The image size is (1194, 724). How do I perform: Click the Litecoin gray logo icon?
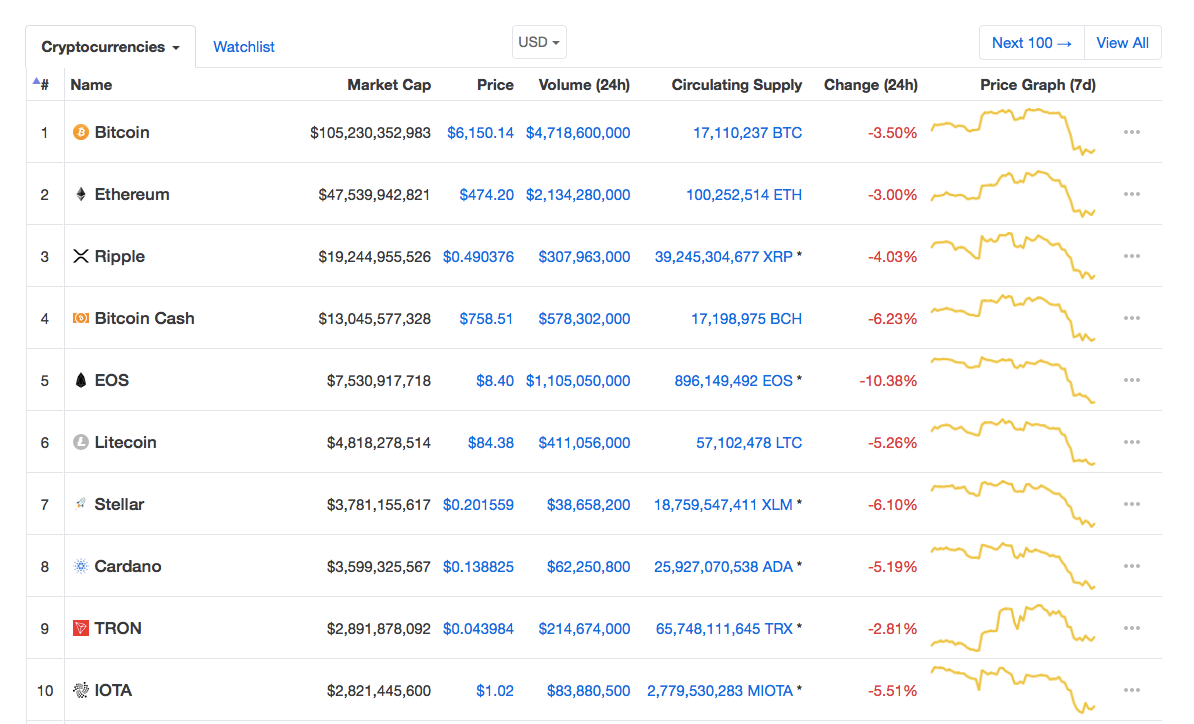pos(81,442)
